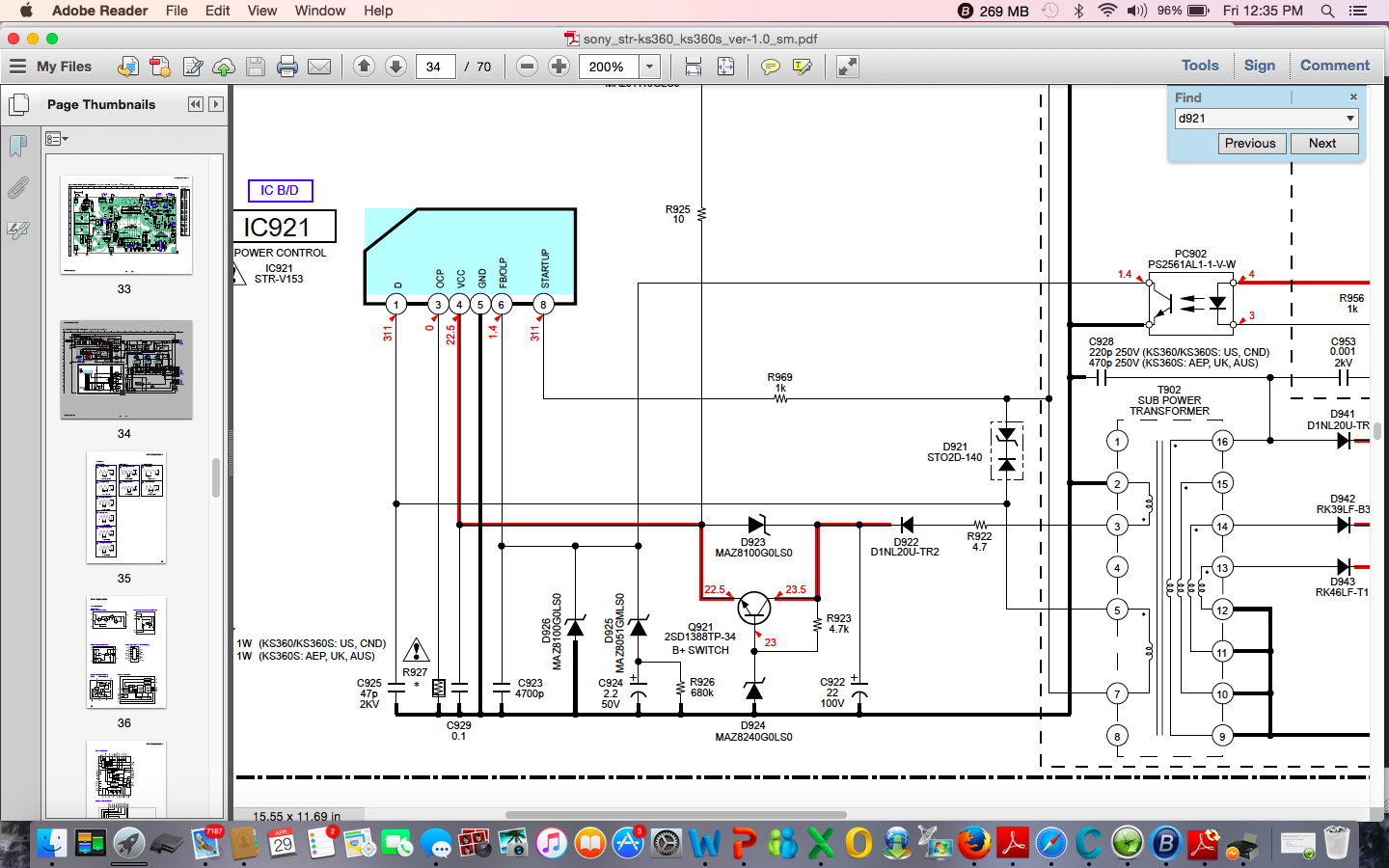Viewport: 1389px width, 868px height.
Task: Open the thumbnails options menu dropdown
Action: (57, 139)
